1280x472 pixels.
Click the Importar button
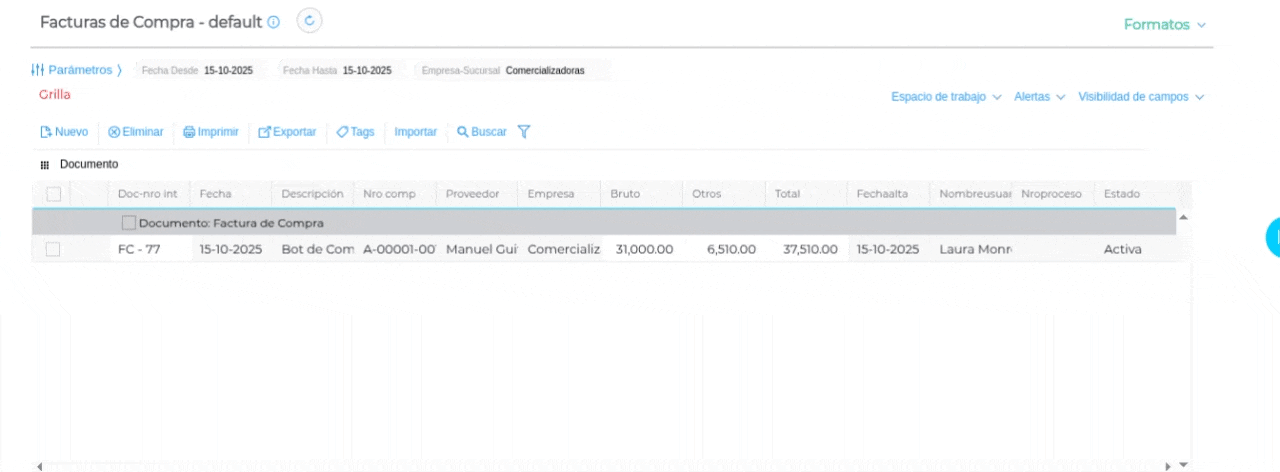[x=415, y=132]
